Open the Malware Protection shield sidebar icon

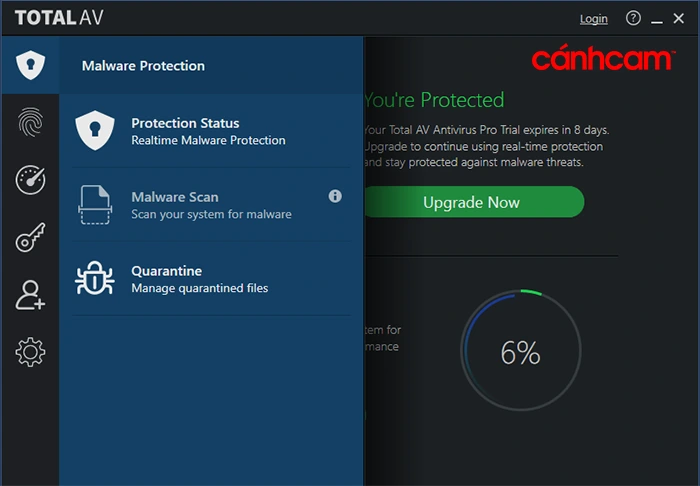coord(30,65)
